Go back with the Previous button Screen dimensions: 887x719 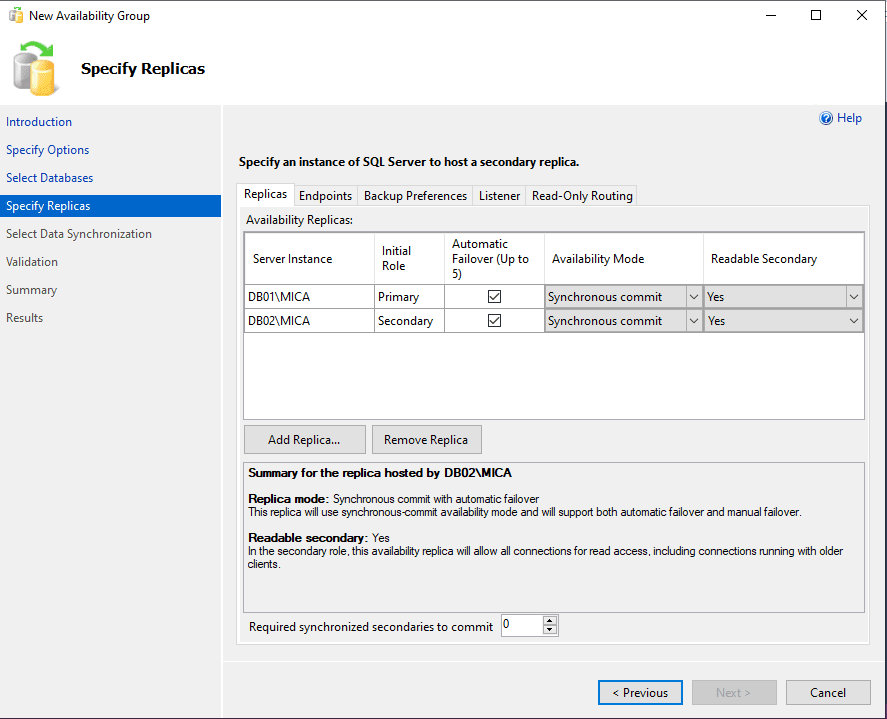click(x=640, y=693)
